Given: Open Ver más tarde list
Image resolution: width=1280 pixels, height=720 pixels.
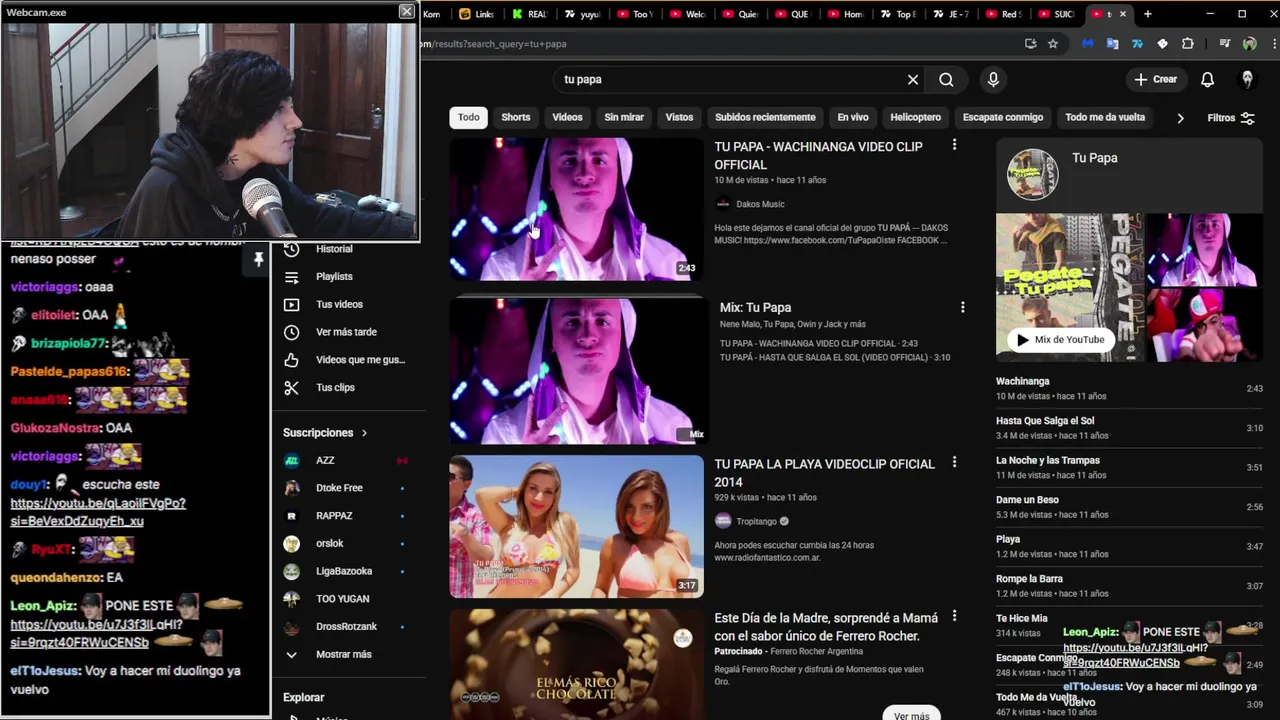Looking at the screenshot, I should [x=346, y=332].
